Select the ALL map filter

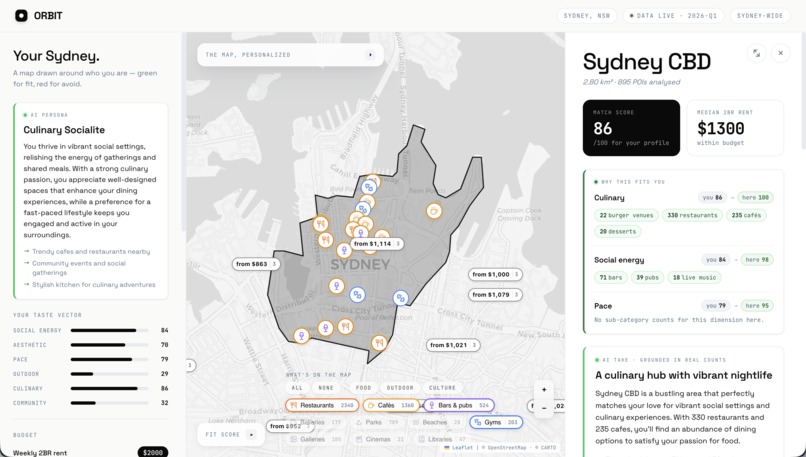297,388
